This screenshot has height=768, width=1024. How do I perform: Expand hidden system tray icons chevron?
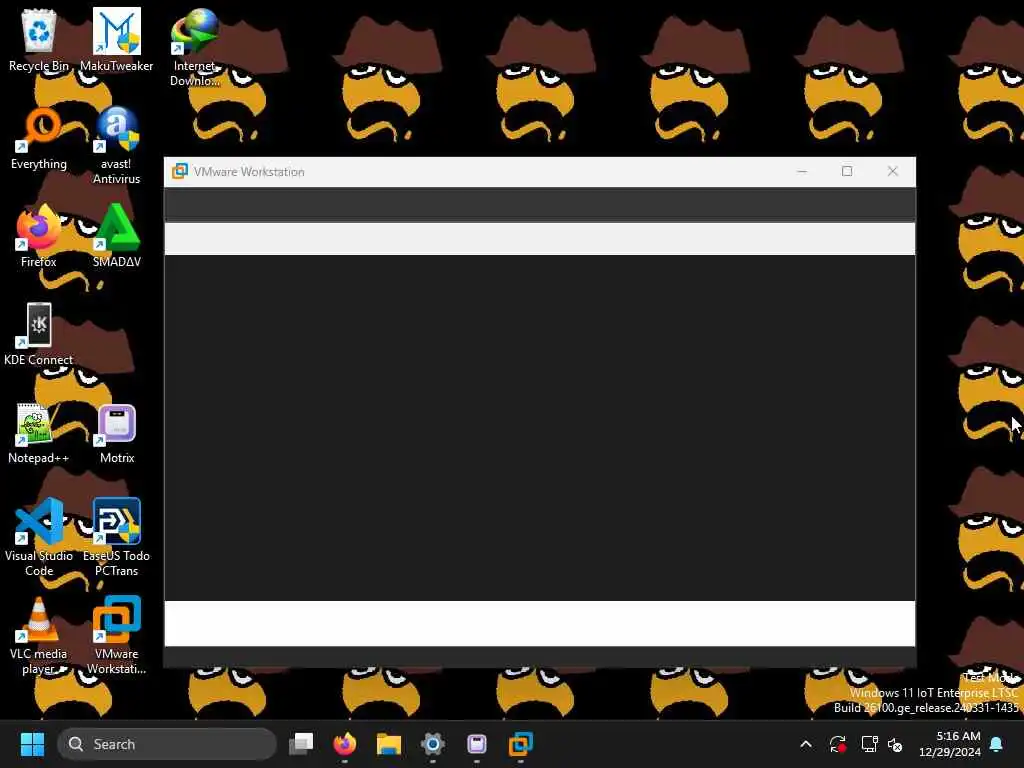pyautogui.click(x=806, y=744)
